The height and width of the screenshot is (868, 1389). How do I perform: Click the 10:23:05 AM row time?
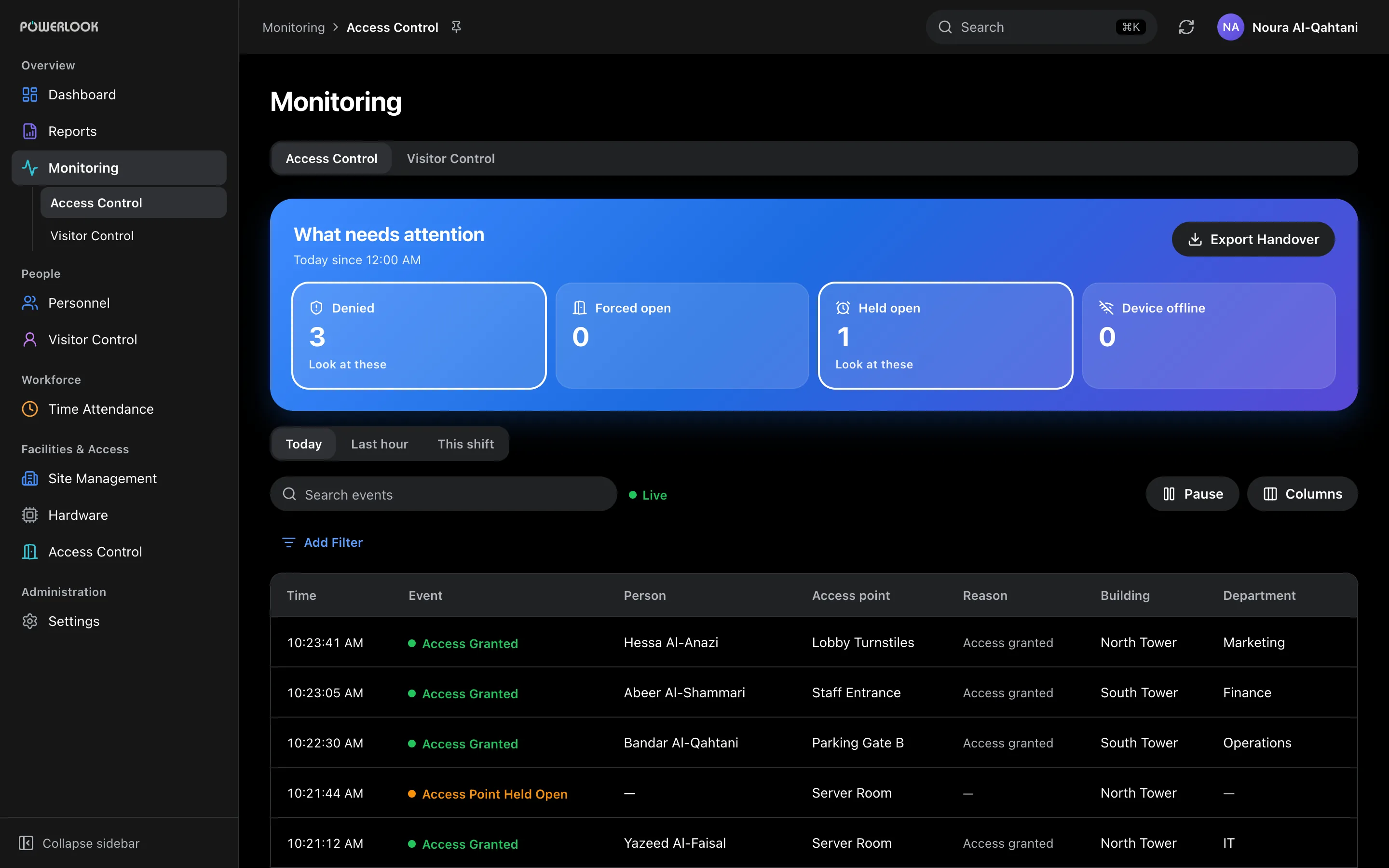(325, 693)
